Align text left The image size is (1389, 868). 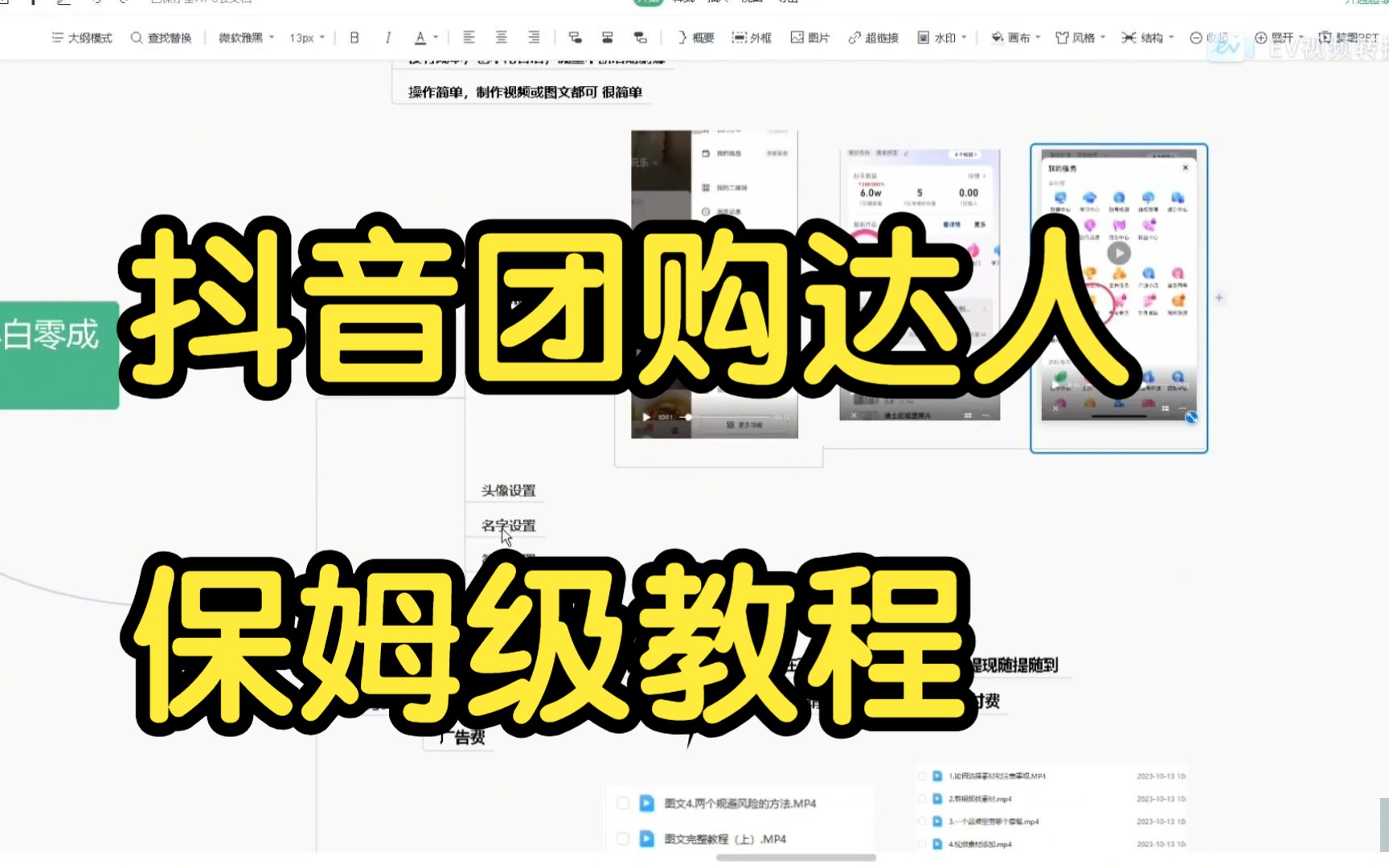(x=469, y=38)
